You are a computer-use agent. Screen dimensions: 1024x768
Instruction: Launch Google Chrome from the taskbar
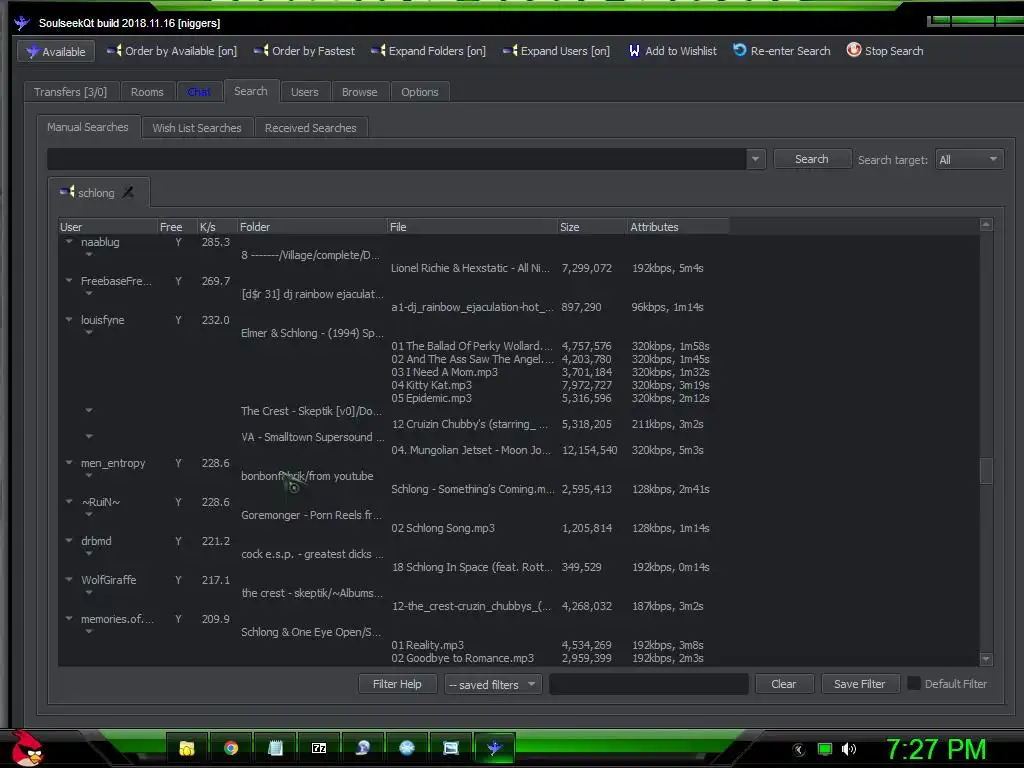pos(231,748)
